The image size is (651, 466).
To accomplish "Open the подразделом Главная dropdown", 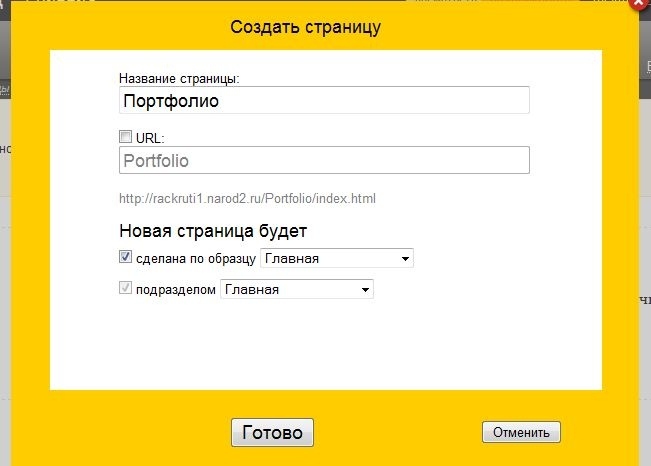I will [x=296, y=289].
